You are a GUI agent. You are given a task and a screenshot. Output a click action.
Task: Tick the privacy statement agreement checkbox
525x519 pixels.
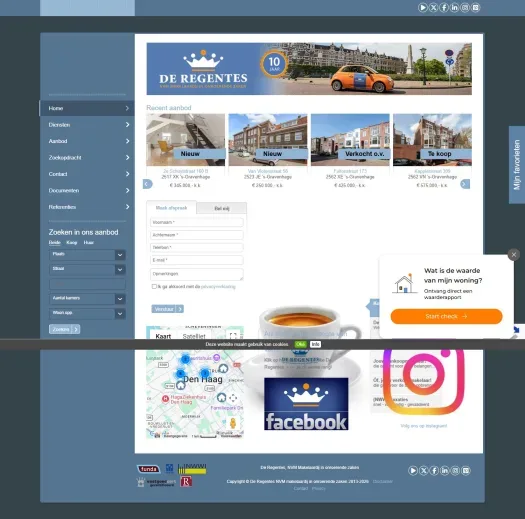click(154, 286)
